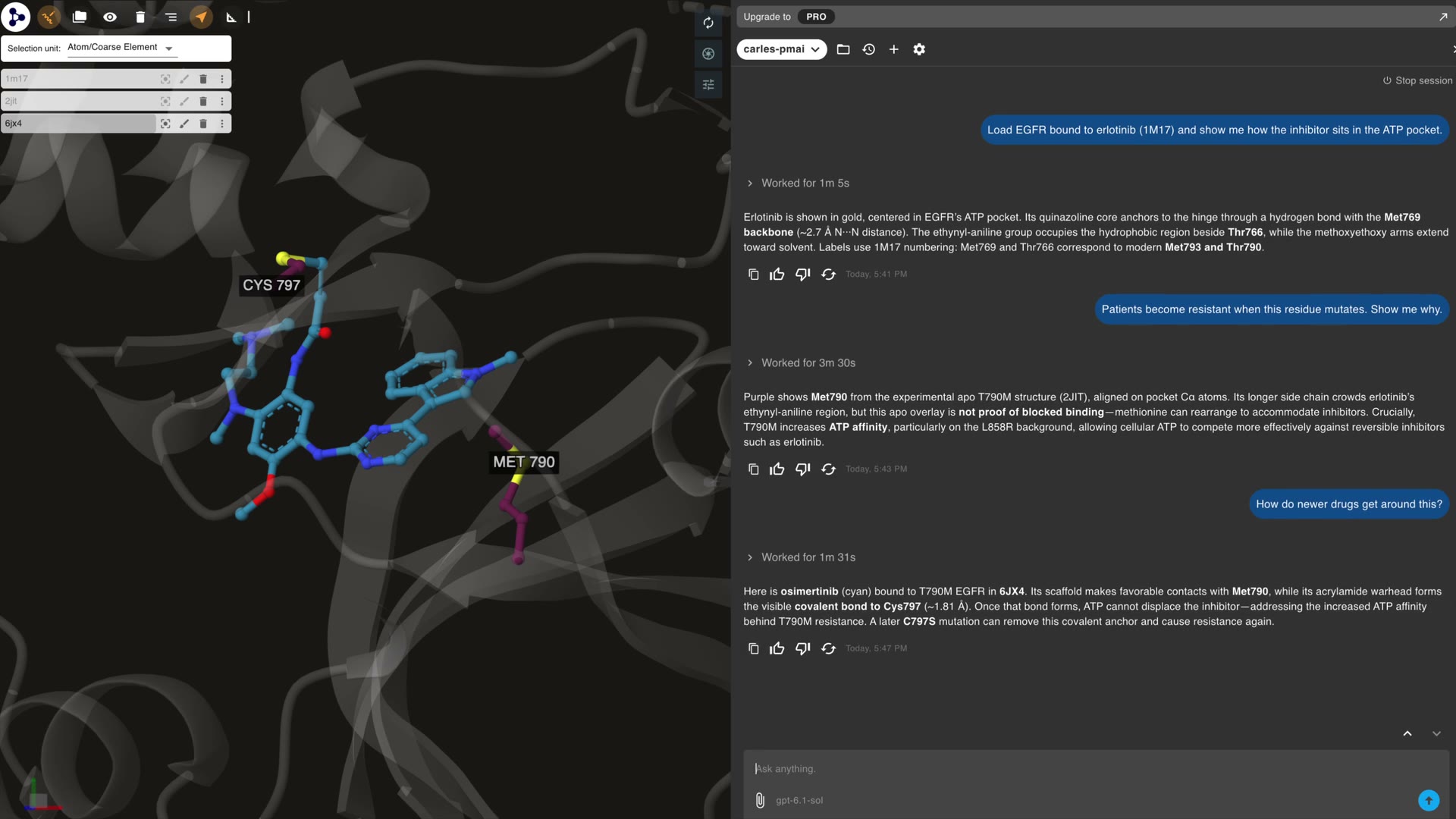Open the files/stacked folders icon
Screen dimensions: 1456x819
pos(80,17)
